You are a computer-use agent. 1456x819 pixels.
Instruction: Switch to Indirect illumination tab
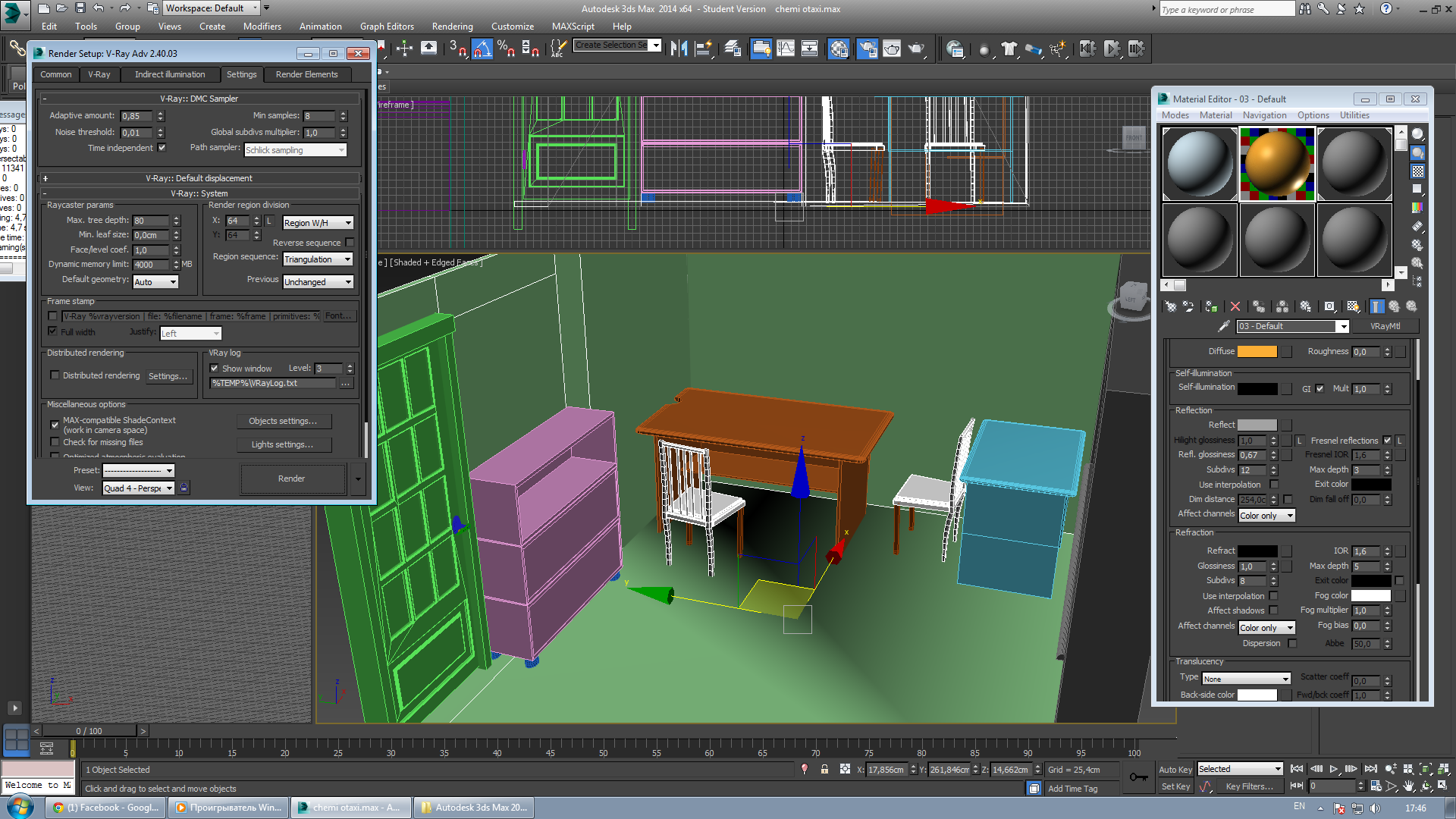tap(170, 74)
